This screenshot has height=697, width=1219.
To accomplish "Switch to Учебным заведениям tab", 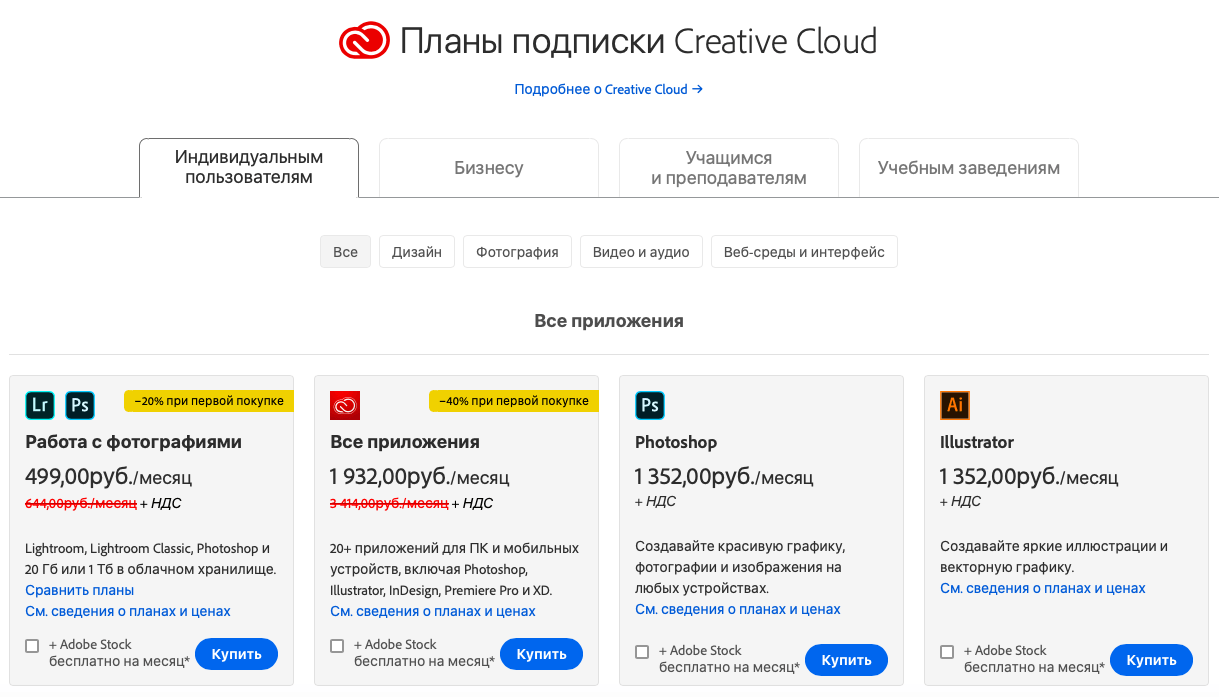I will click(969, 168).
